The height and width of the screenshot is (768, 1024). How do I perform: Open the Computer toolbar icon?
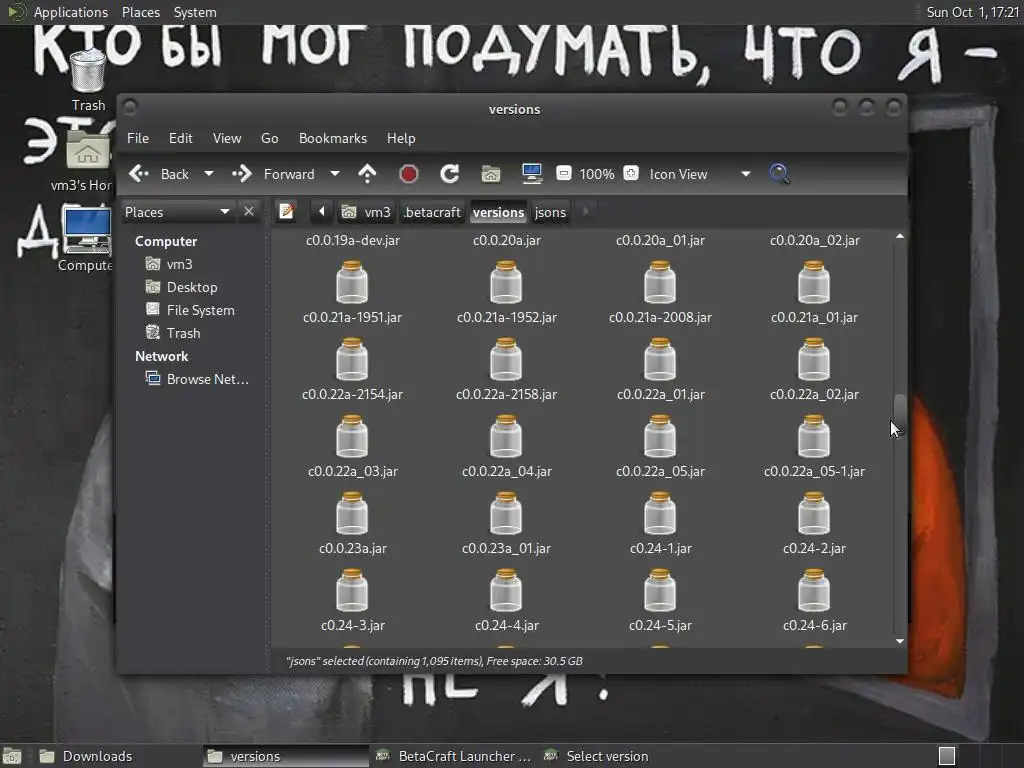[x=532, y=174]
